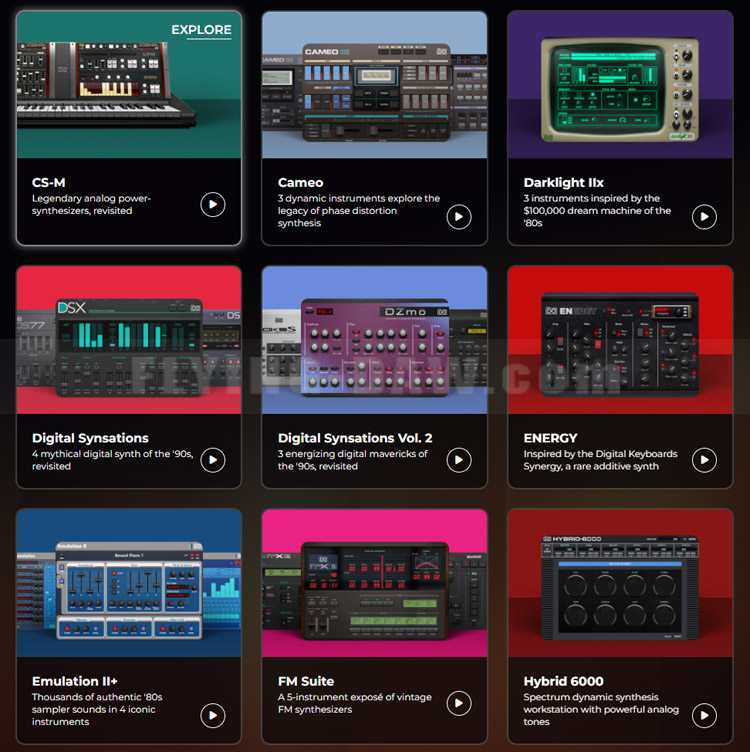Play the ENERGY preview

(704, 460)
